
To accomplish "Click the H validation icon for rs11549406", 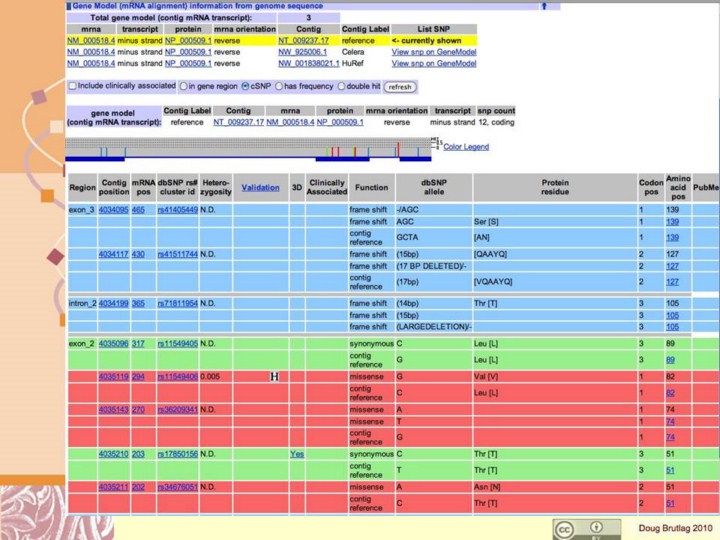I will pyautogui.click(x=273, y=376).
